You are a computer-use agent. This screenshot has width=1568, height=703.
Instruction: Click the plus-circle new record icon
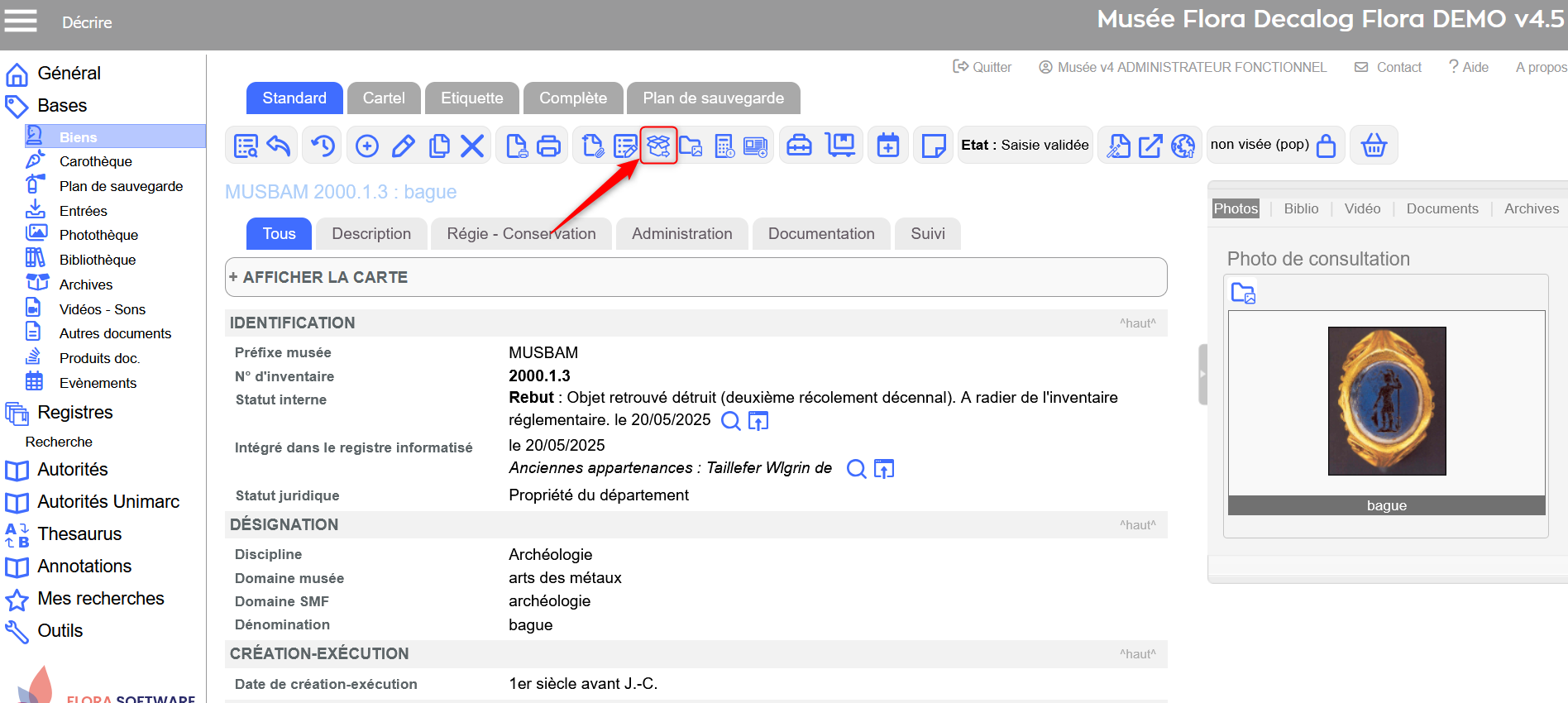(366, 146)
